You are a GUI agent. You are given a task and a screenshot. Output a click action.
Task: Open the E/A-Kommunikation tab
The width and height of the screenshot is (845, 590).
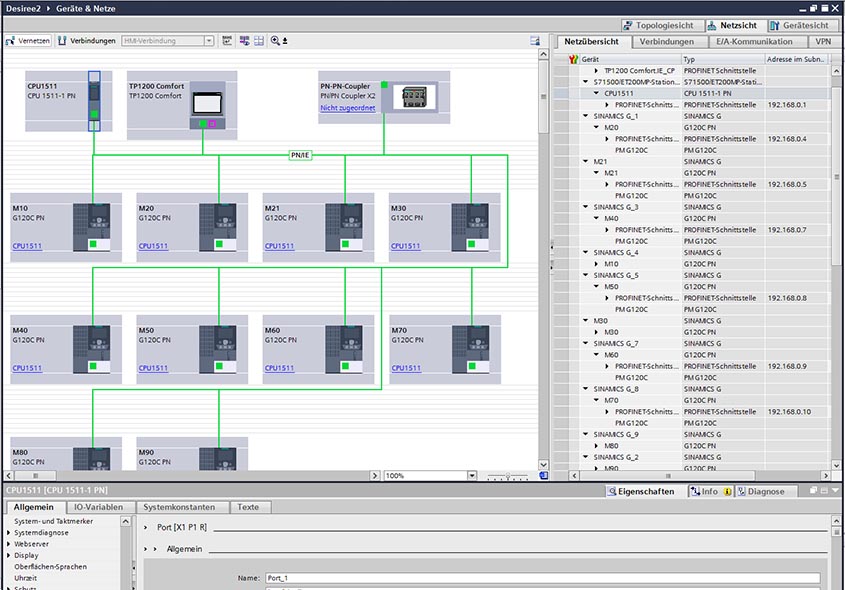click(x=755, y=42)
